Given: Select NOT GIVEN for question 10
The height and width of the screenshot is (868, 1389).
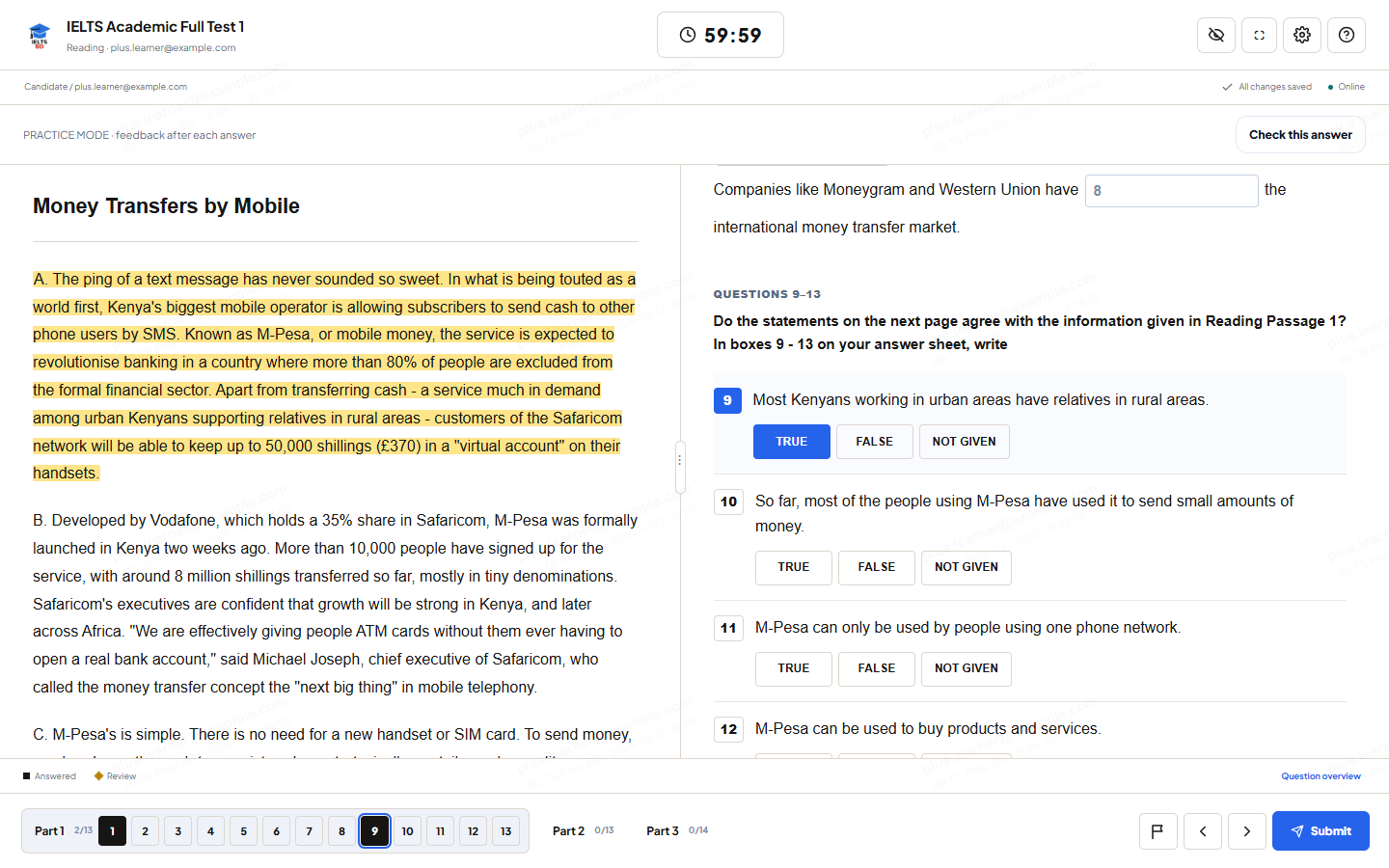Looking at the screenshot, I should 967,567.
